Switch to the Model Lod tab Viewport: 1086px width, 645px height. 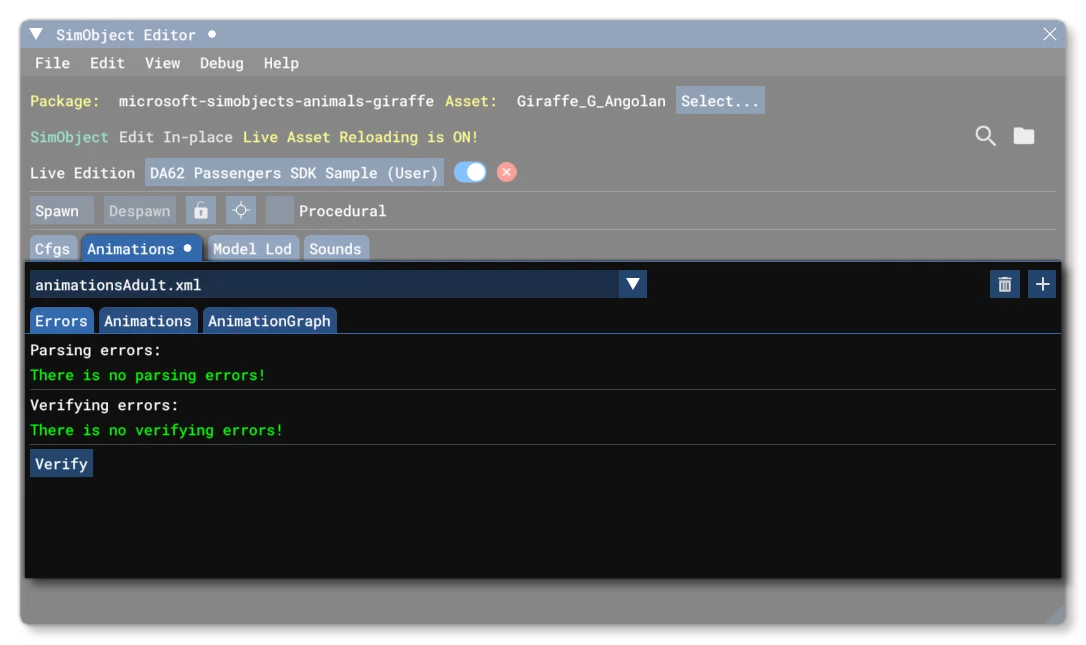253,249
